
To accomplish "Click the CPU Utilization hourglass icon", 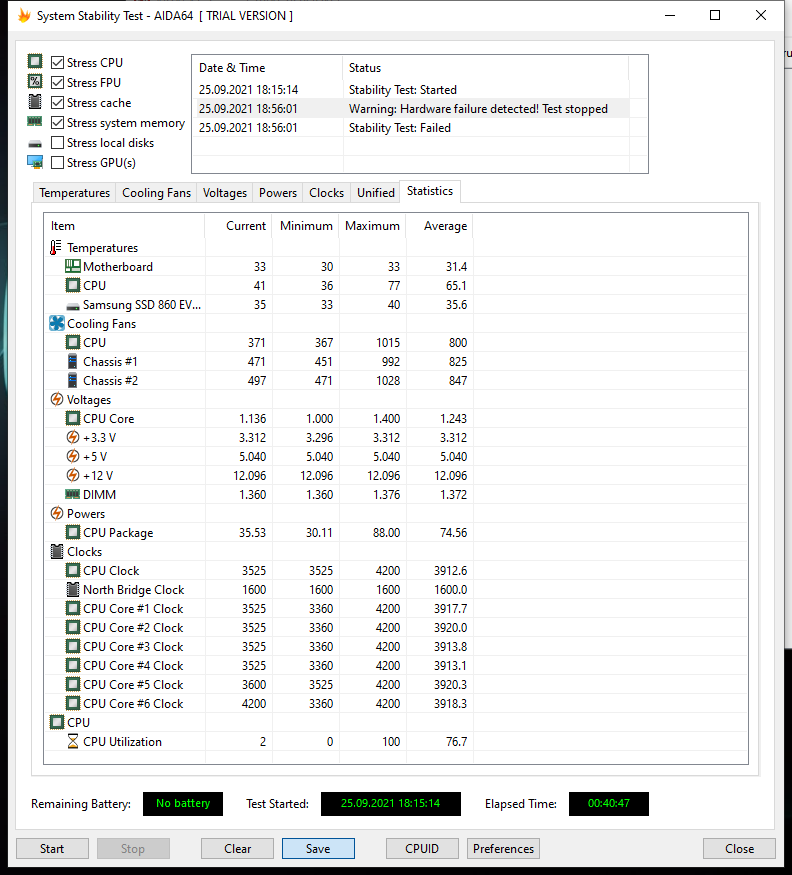I will click(x=73, y=741).
